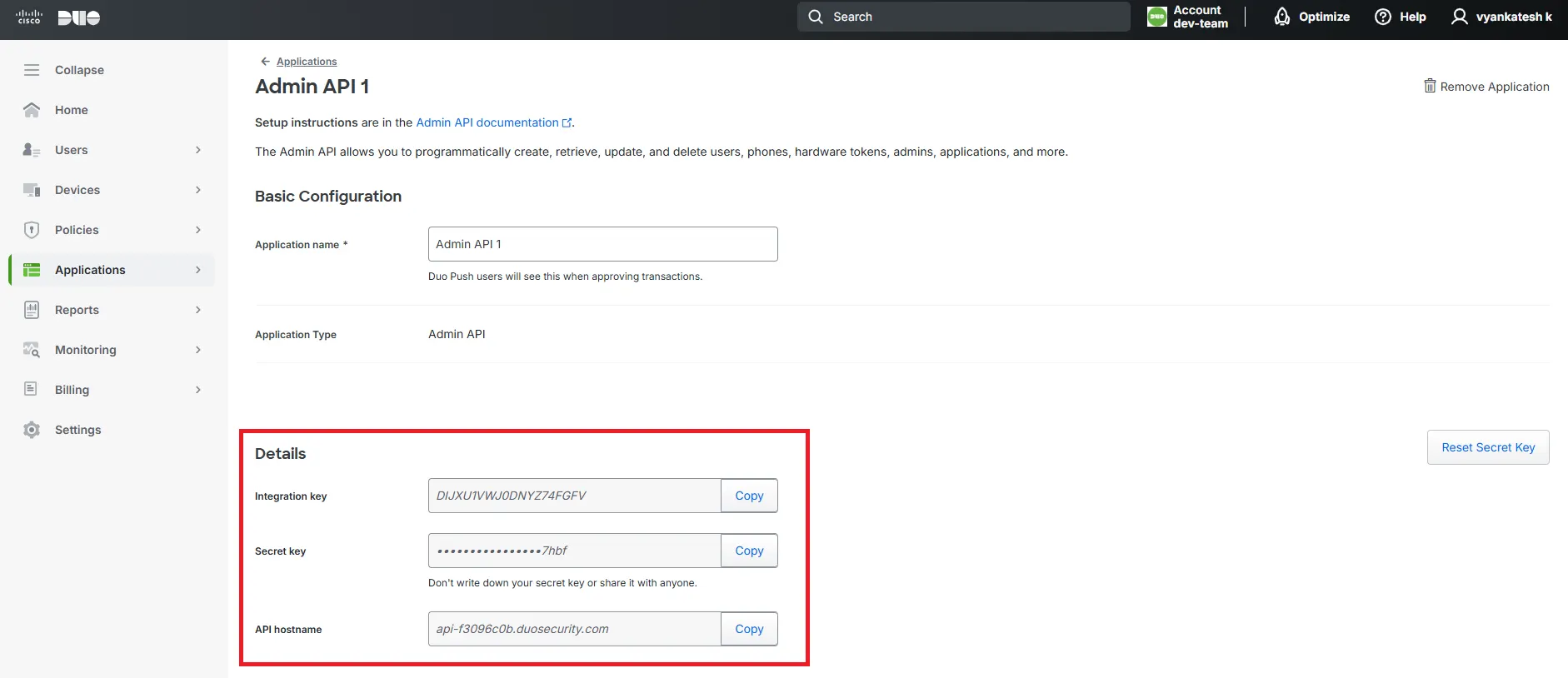Click the back arrow beside Applications

[265, 62]
